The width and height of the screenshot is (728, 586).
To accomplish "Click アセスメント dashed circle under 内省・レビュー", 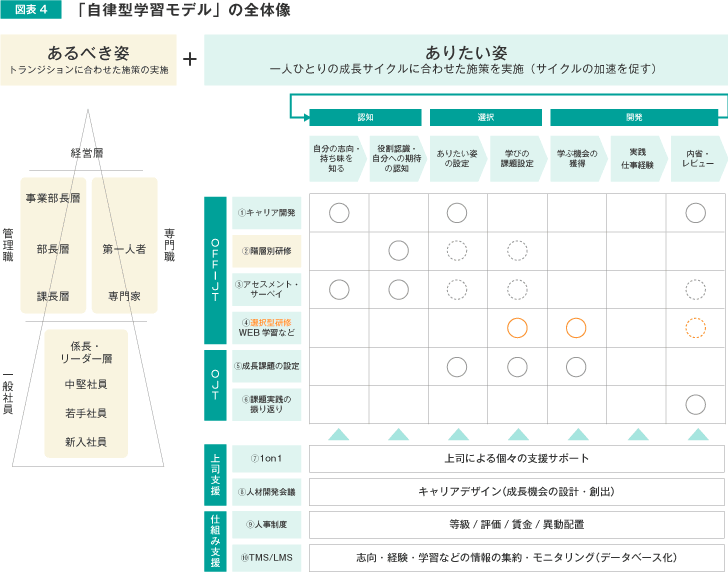I will [x=696, y=290].
